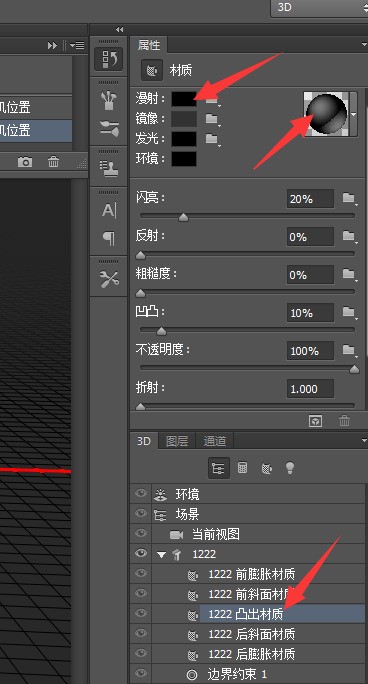
Task: Open texture folder for 凹凸
Action: click(349, 312)
